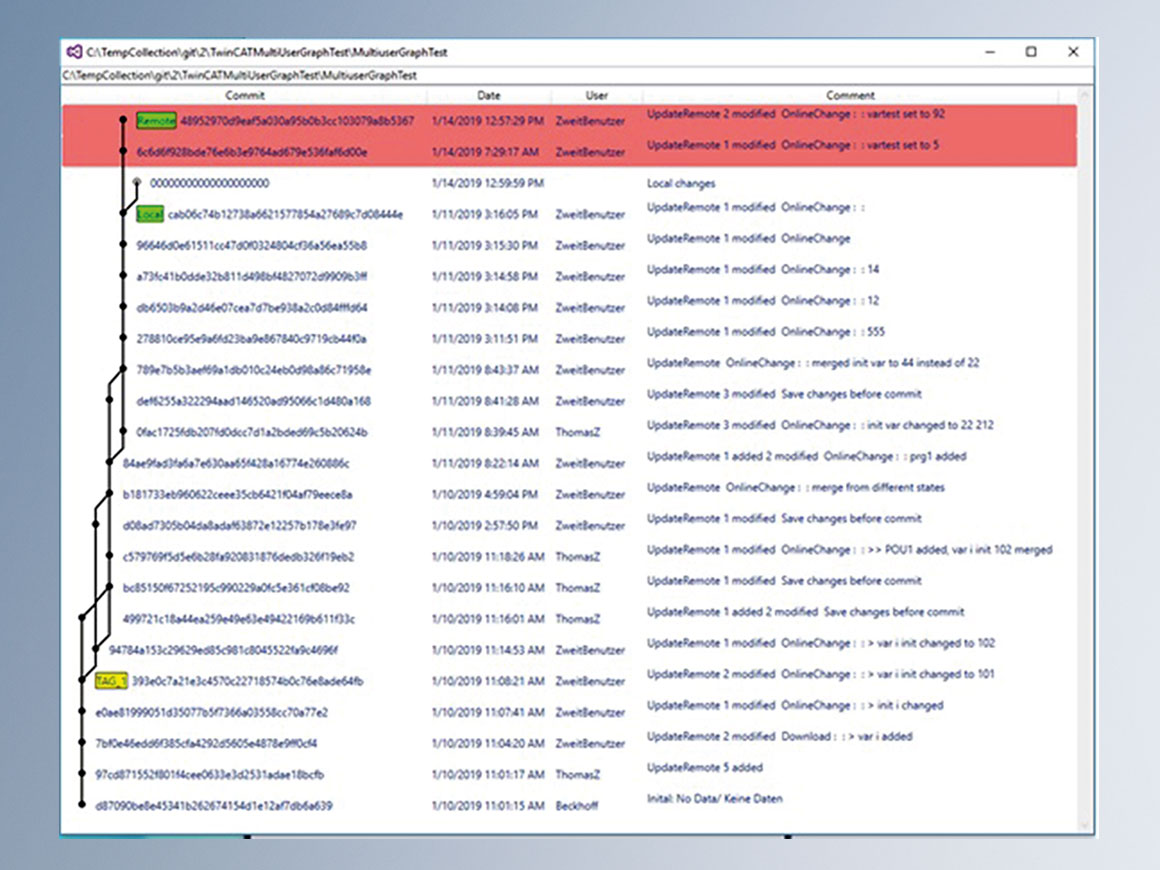Select the gray Local changes graph node
This screenshot has width=1160, height=870.
(137, 183)
